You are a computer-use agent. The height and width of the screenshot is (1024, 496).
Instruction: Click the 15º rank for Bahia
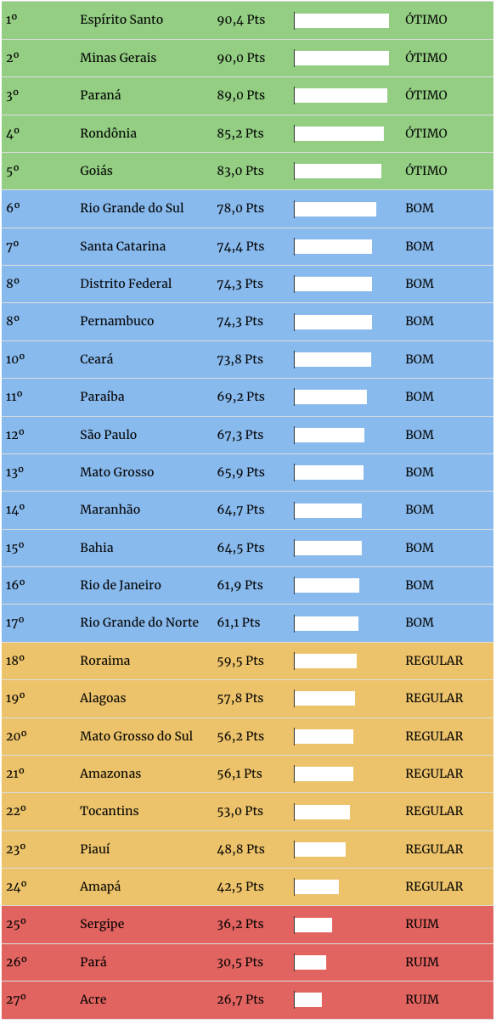click(x=15, y=548)
